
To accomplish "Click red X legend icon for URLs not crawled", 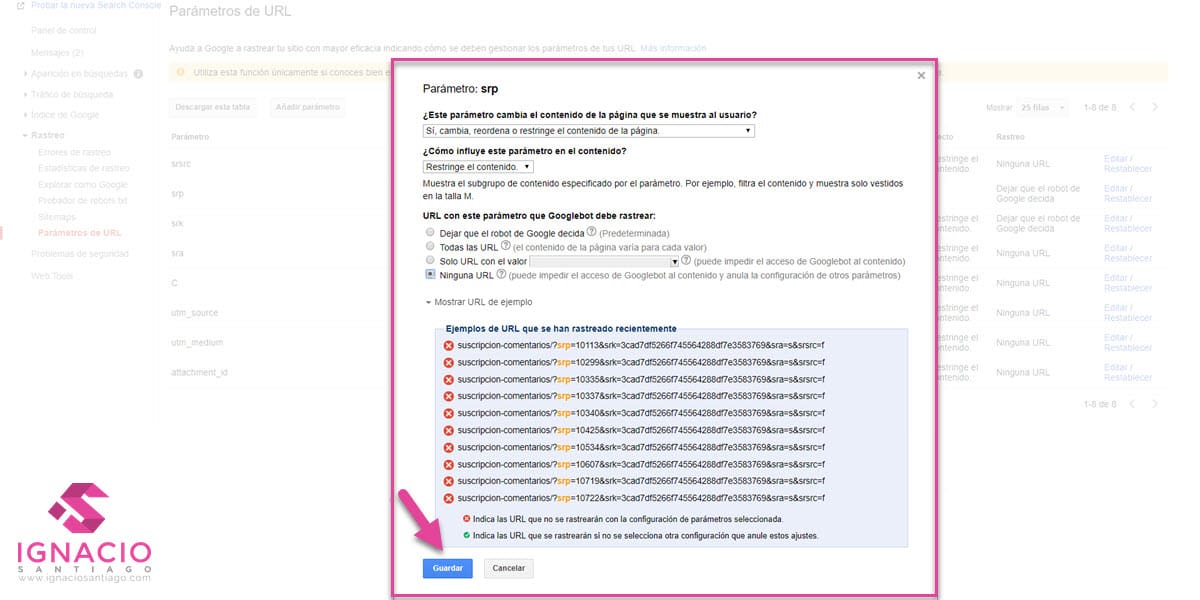I will pyautogui.click(x=466, y=519).
